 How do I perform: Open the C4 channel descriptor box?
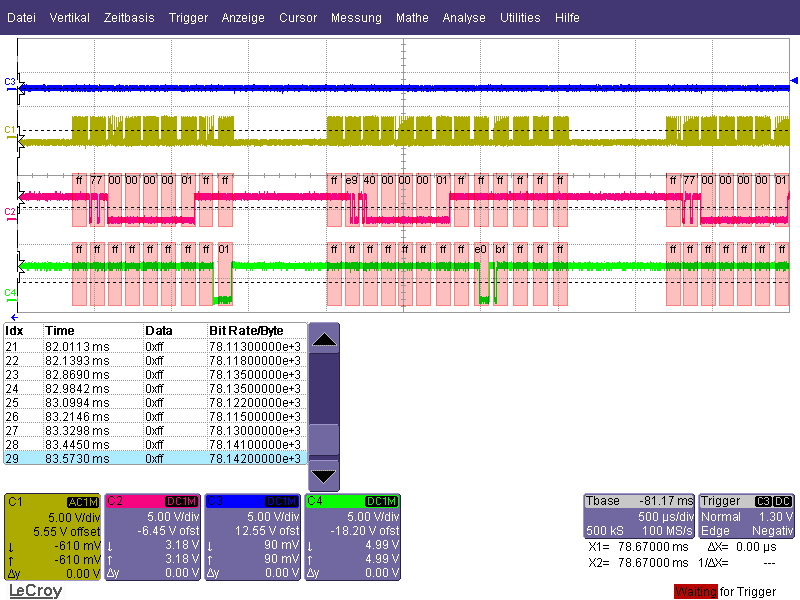(x=353, y=537)
